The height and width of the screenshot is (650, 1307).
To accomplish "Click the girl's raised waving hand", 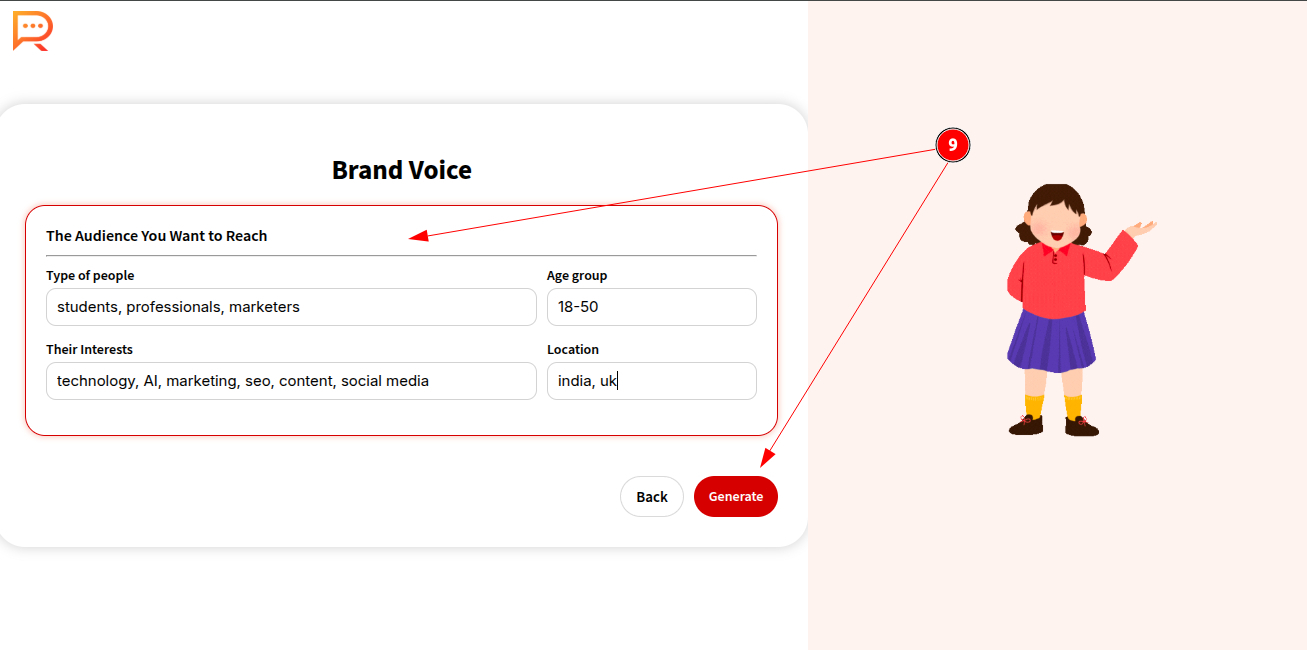I will tap(1140, 230).
